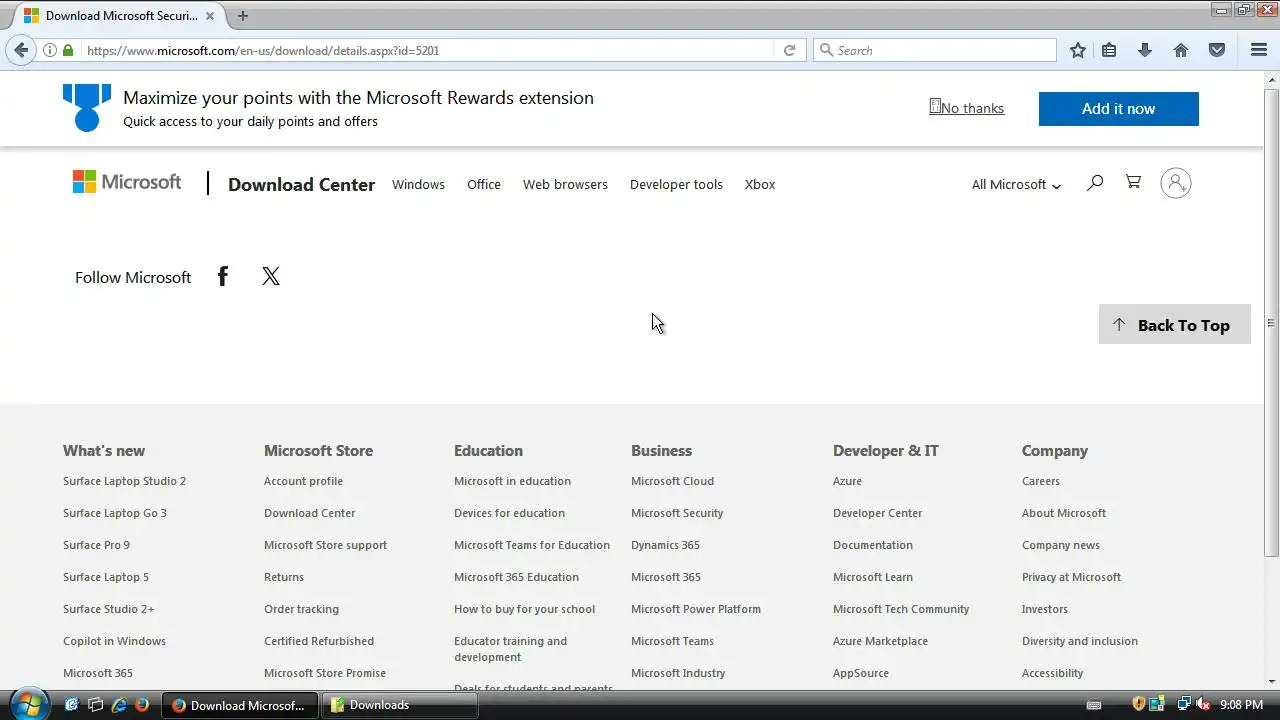Open Surface Laptop Studio 2 link
The image size is (1280, 720).
(124, 481)
